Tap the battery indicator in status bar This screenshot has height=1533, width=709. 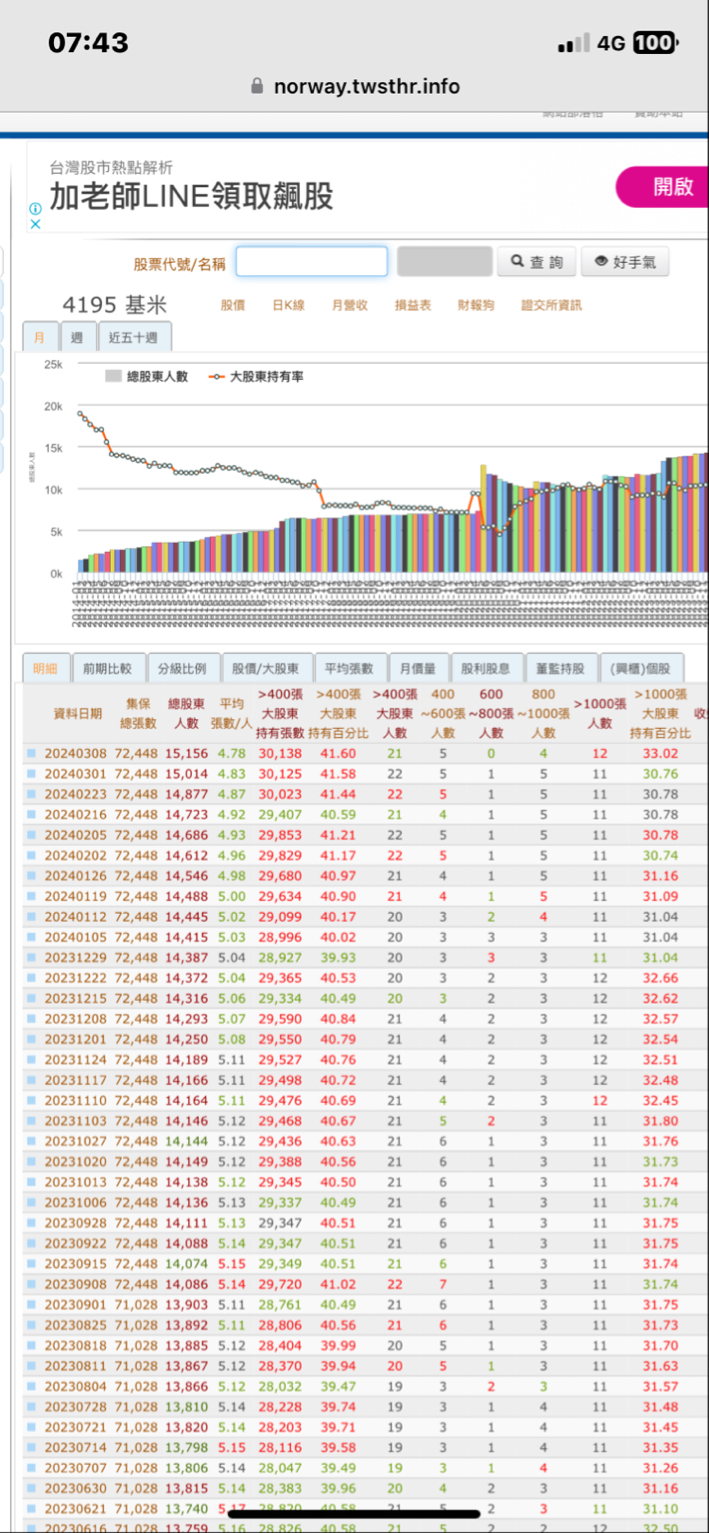pyautogui.click(x=654, y=43)
